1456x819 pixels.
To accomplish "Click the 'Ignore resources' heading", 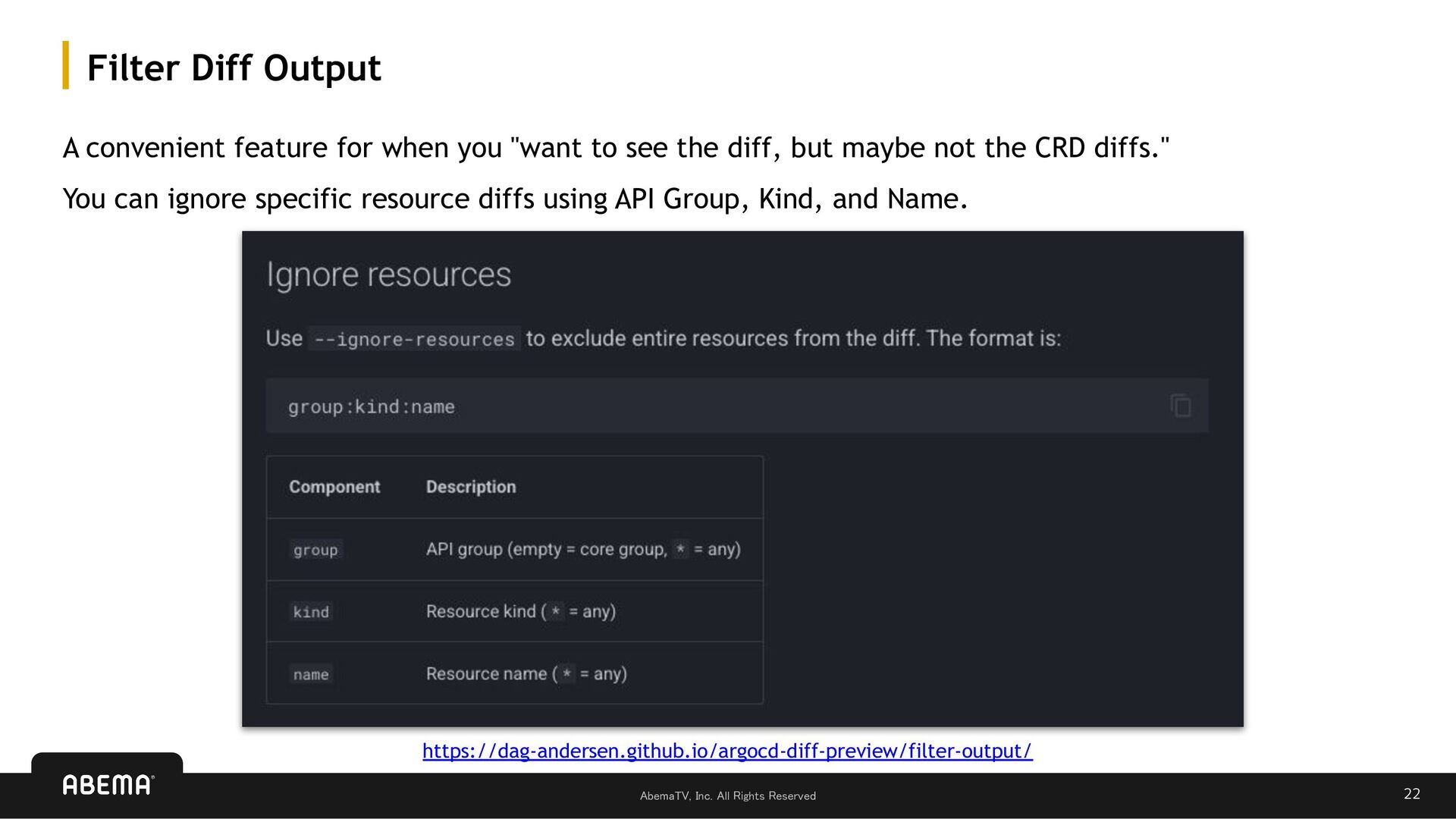I will [x=388, y=275].
